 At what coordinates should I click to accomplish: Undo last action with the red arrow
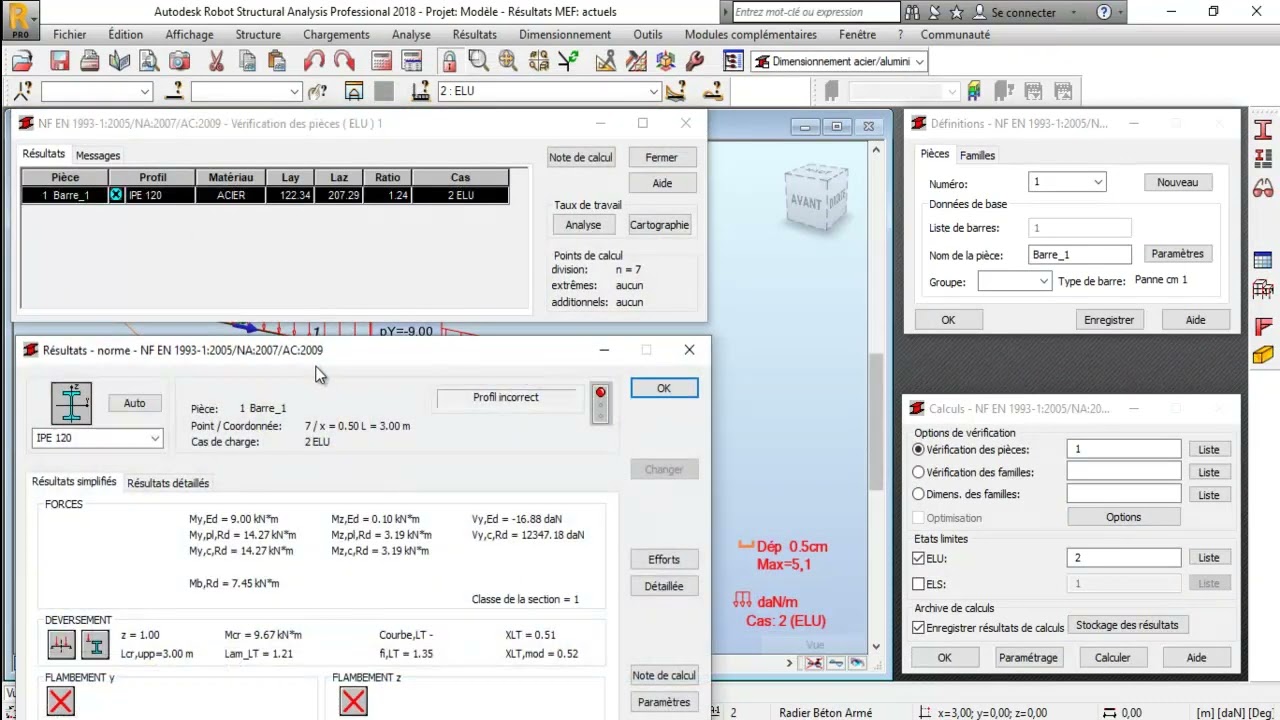pos(314,62)
